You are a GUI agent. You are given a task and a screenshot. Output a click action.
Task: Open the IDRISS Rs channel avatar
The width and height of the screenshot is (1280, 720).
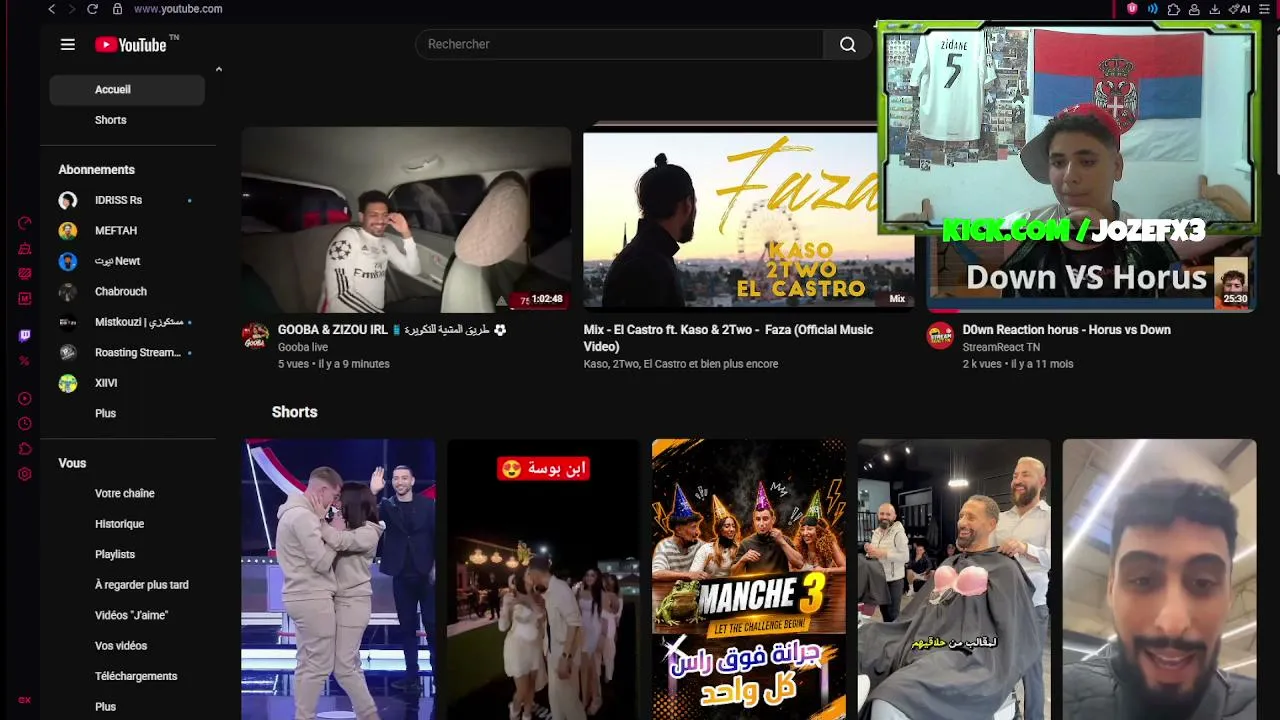pos(68,200)
